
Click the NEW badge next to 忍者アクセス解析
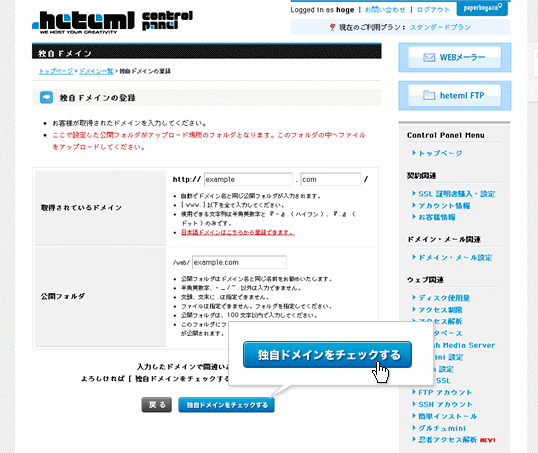[487, 440]
